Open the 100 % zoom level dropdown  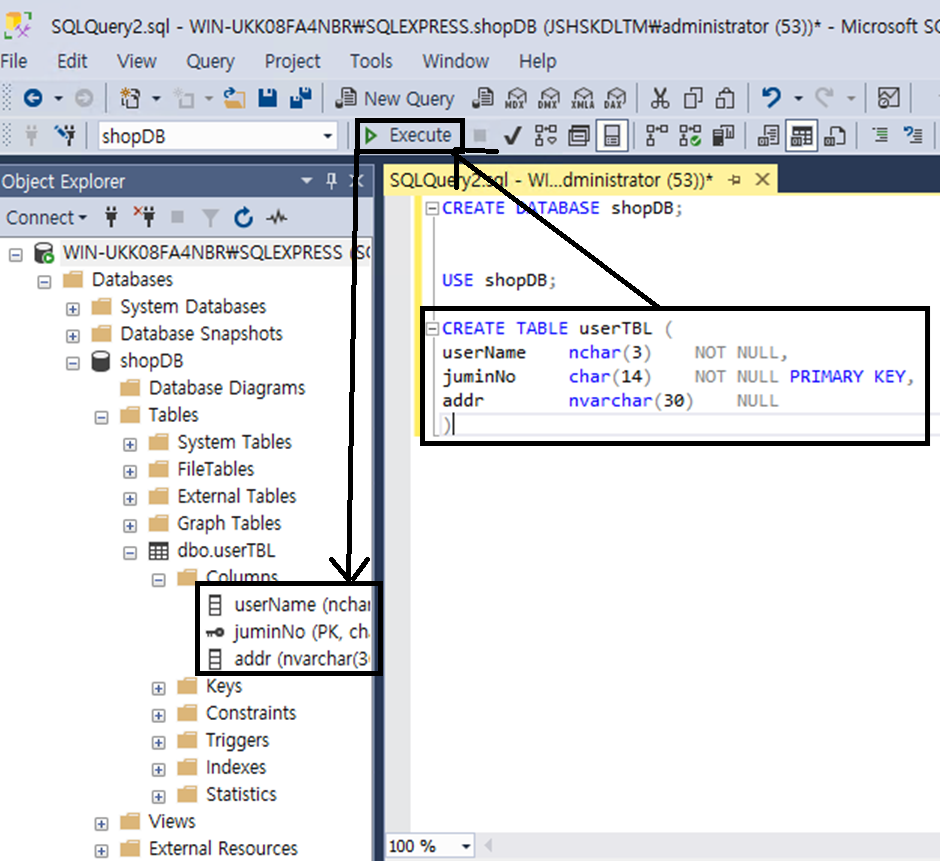[466, 846]
